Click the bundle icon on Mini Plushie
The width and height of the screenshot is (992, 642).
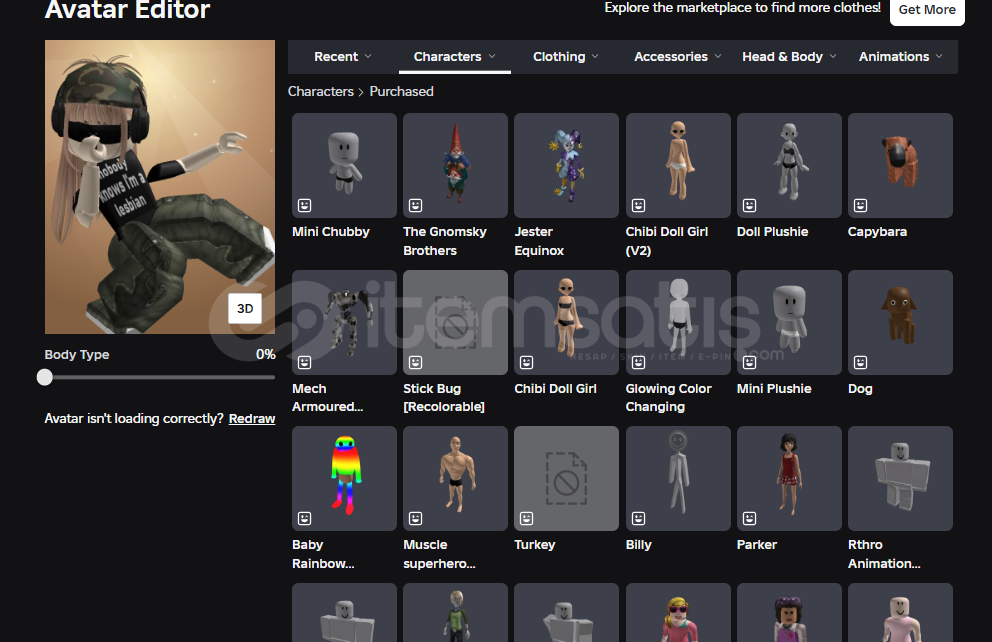click(750, 362)
